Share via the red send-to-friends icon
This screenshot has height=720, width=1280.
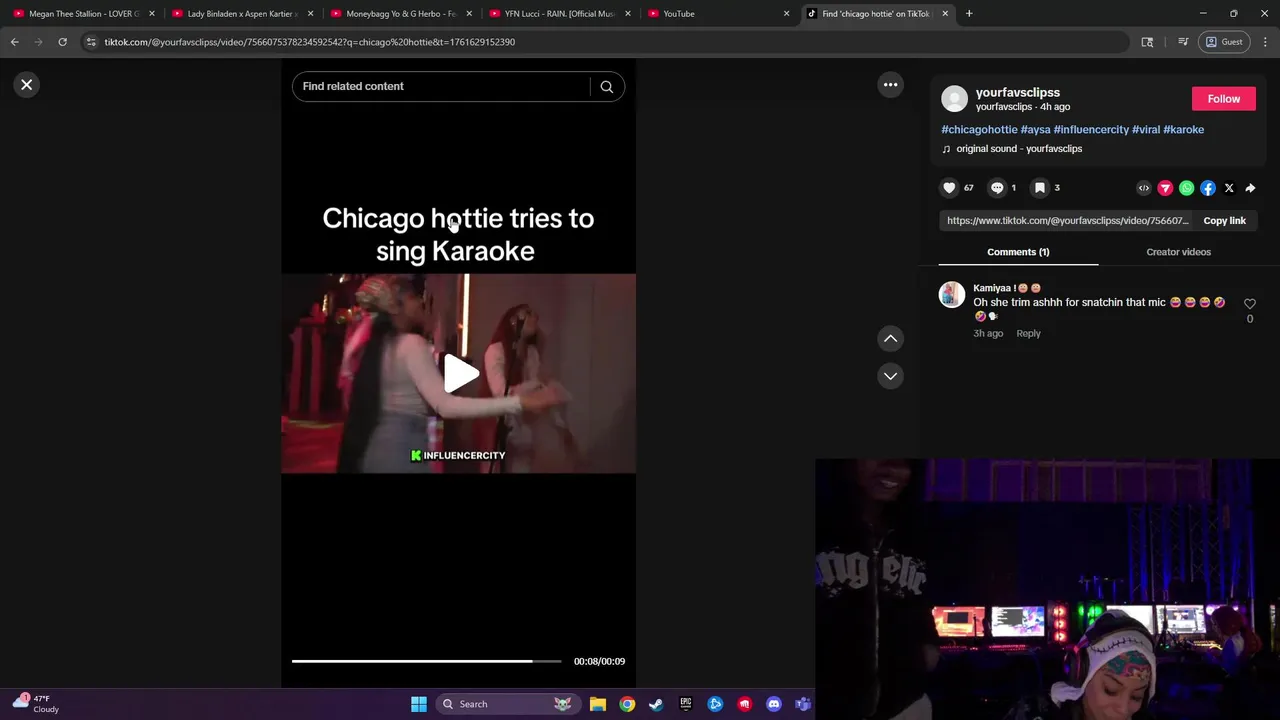point(1165,188)
